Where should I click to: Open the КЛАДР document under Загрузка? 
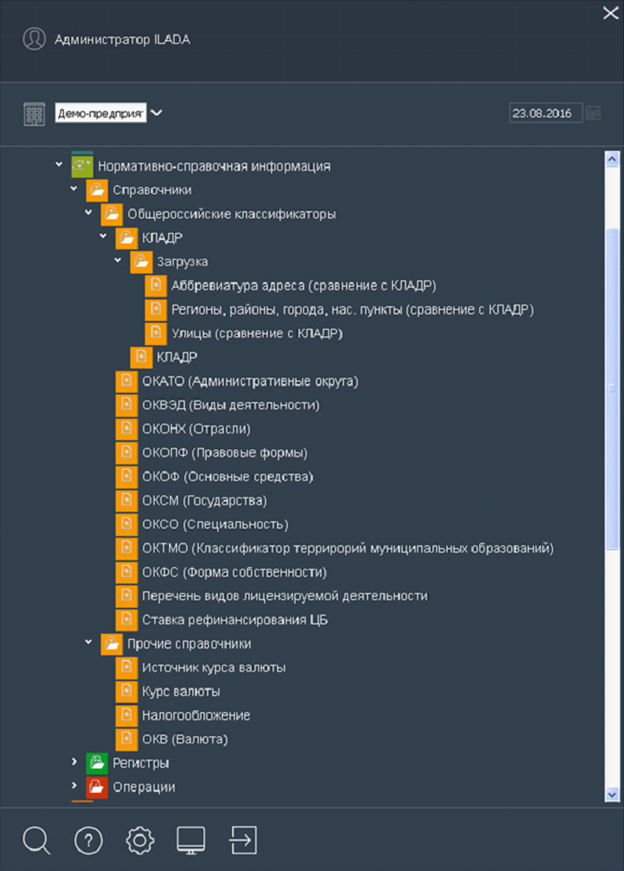tap(177, 357)
